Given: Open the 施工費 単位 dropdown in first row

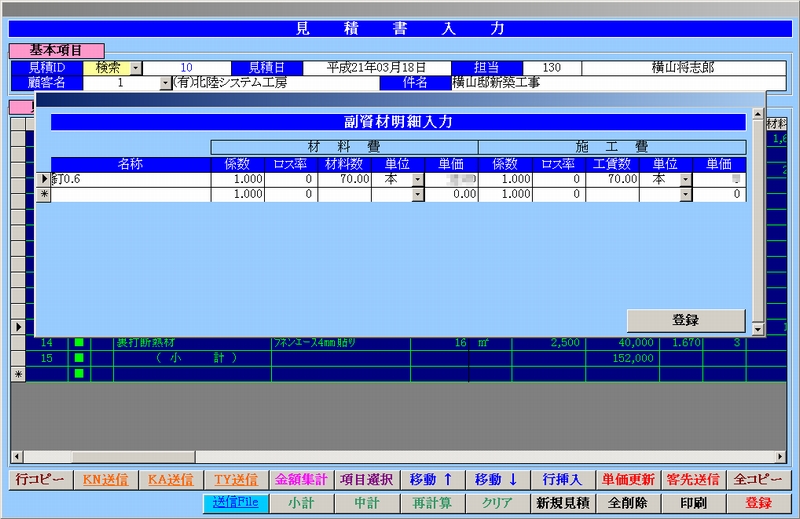Looking at the screenshot, I should point(686,180).
